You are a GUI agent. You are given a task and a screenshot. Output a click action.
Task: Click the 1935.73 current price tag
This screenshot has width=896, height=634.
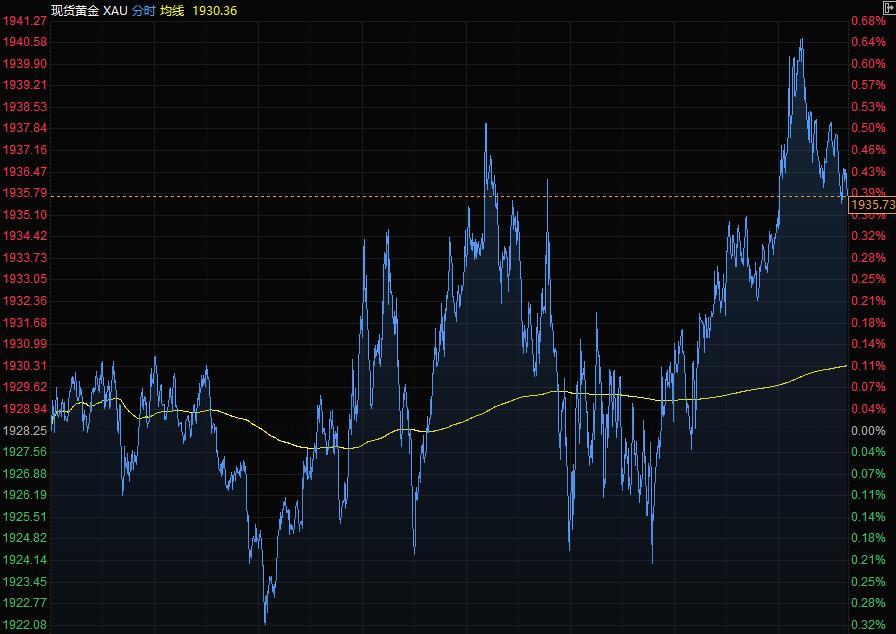click(x=871, y=205)
